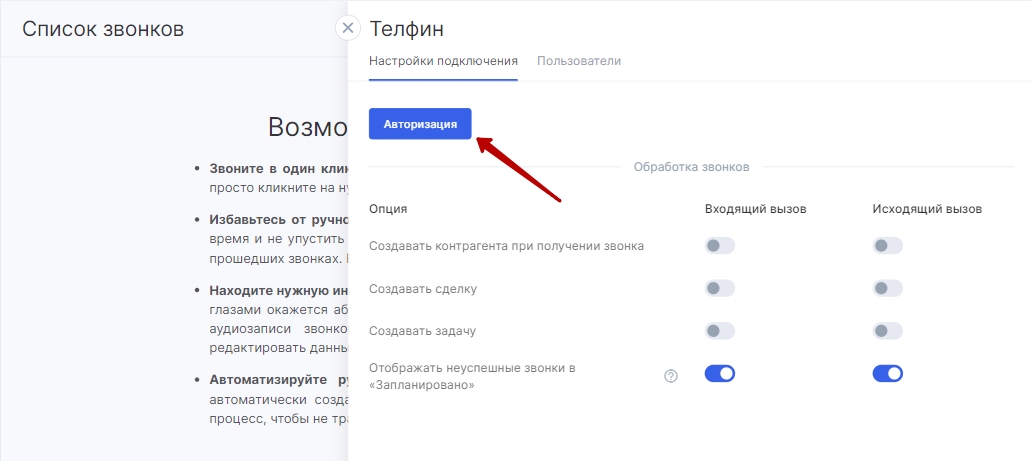Viewport: 1031px width, 461px height.
Task: Close the Телфин settings panel
Action: click(348, 28)
